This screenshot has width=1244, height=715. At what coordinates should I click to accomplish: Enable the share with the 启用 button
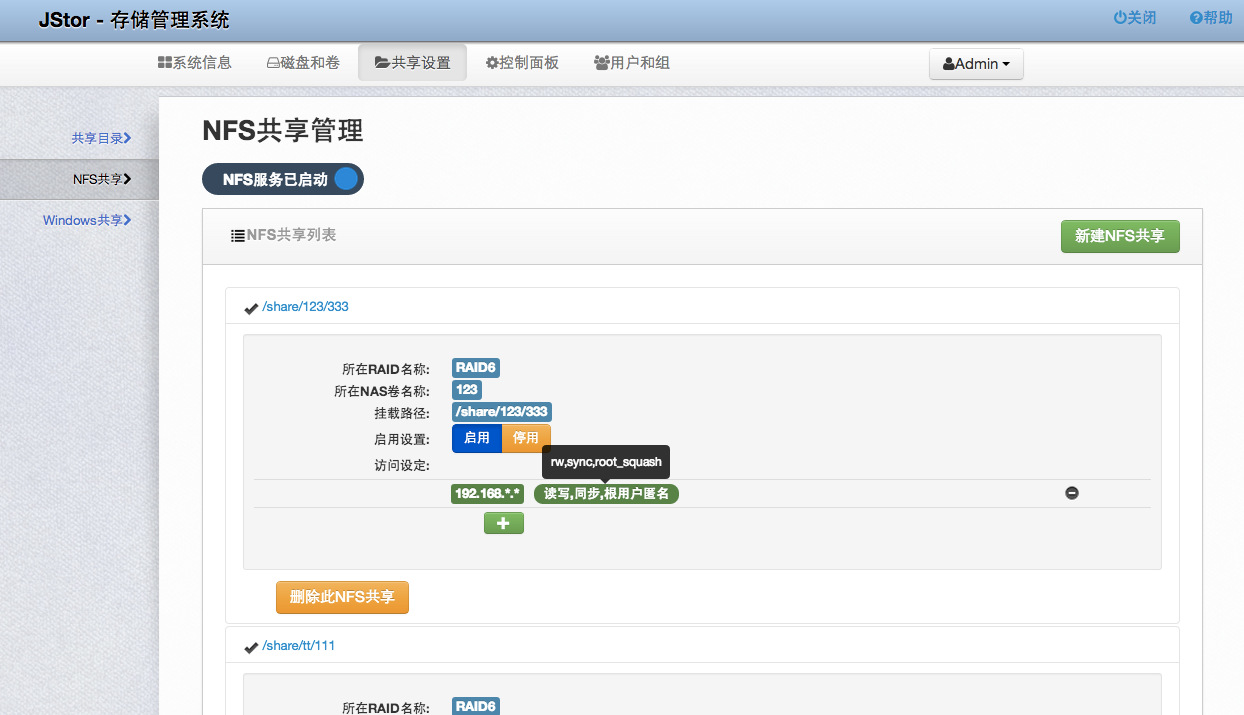477,438
